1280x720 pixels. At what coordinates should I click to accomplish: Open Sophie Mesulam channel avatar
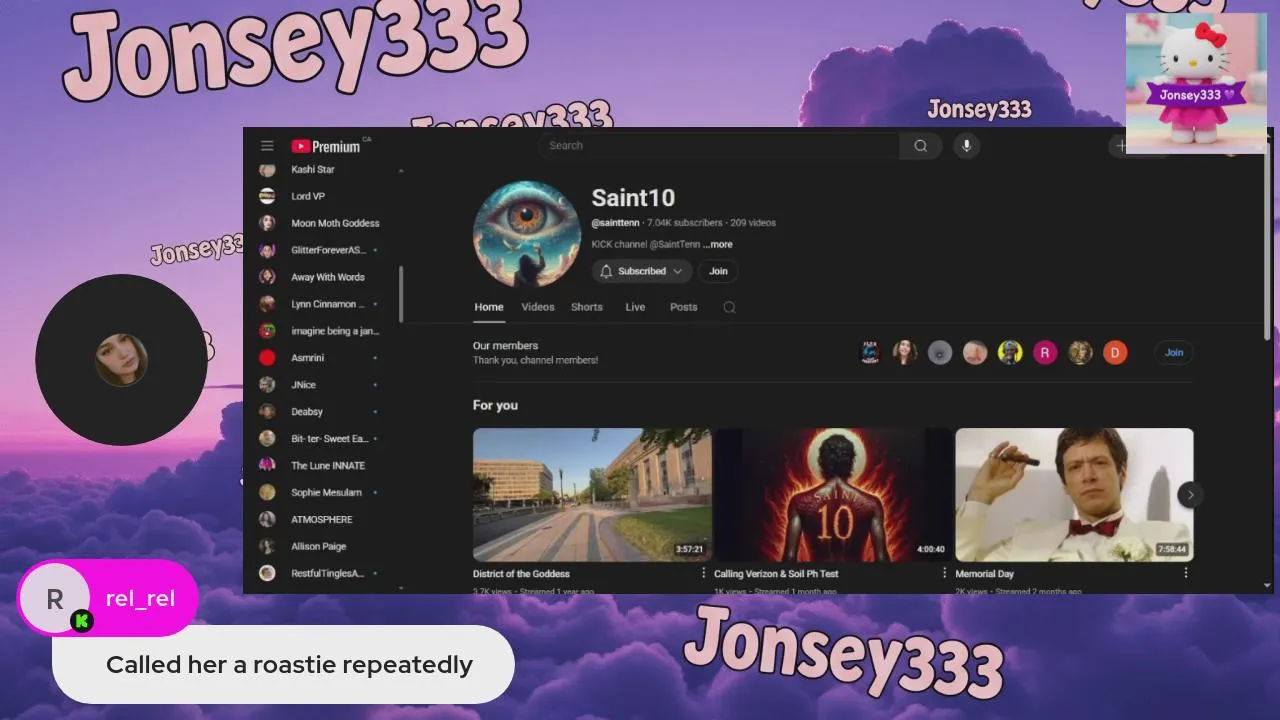267,493
